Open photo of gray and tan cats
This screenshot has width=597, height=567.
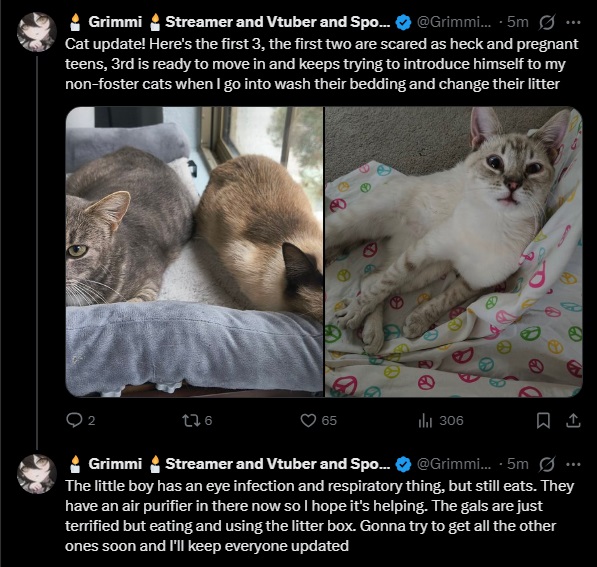[194, 252]
